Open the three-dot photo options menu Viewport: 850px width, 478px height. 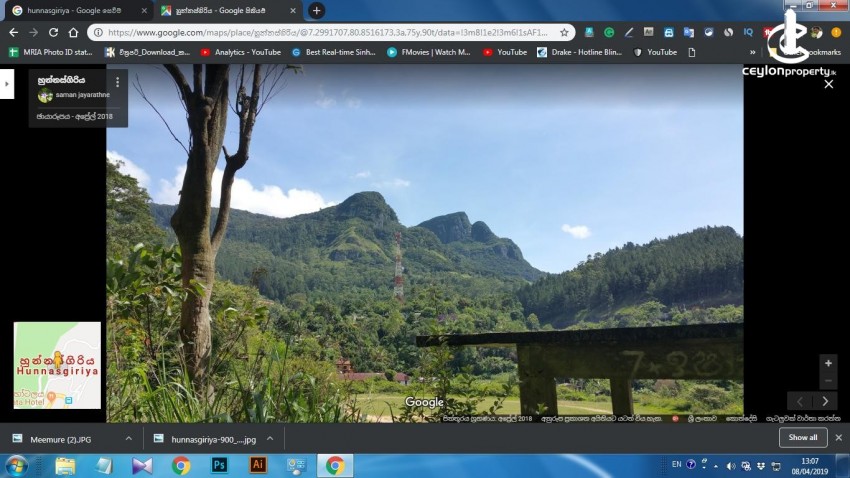[x=117, y=82]
